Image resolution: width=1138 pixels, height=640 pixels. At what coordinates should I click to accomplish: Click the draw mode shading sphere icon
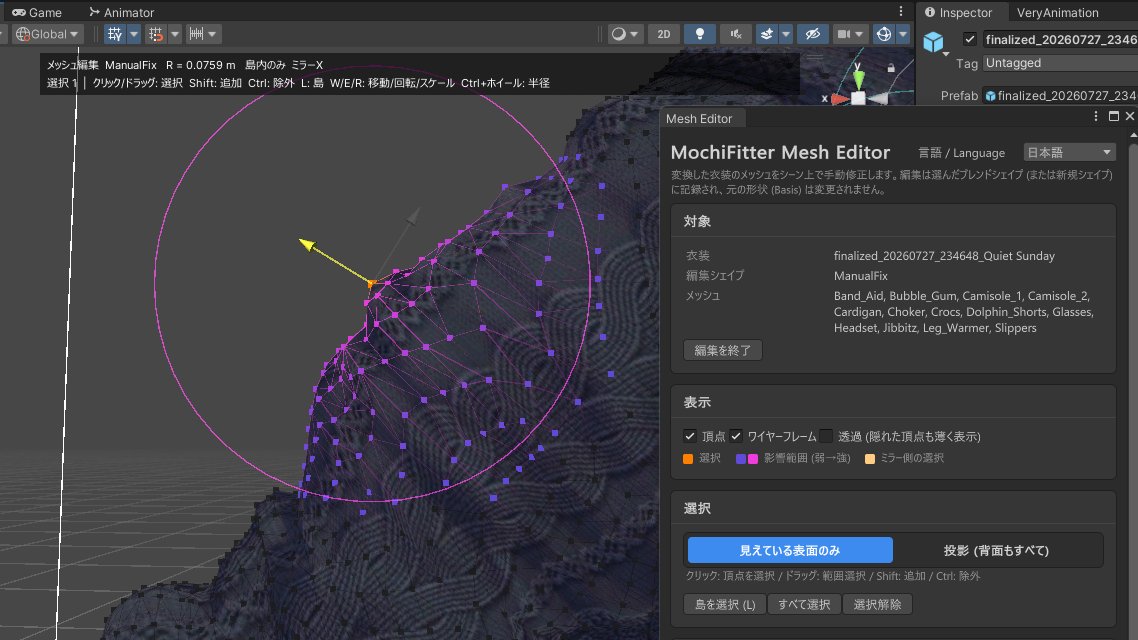(x=618, y=34)
